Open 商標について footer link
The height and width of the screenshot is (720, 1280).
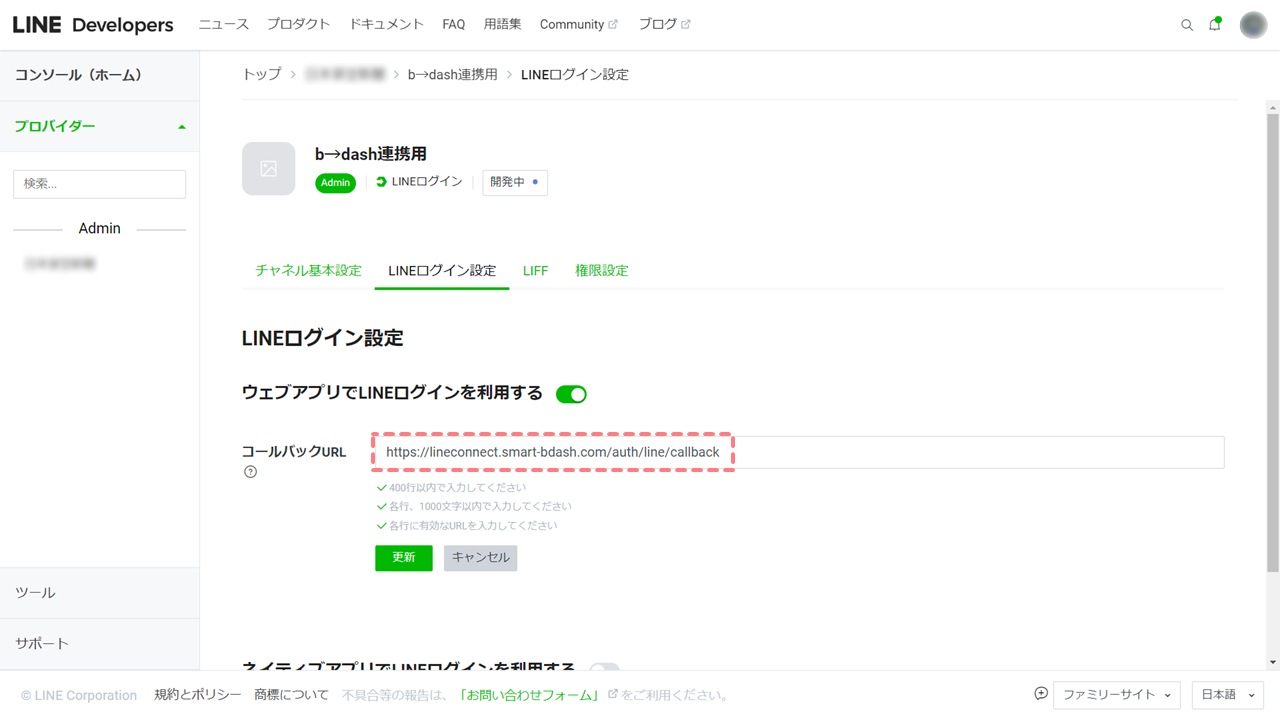click(291, 695)
